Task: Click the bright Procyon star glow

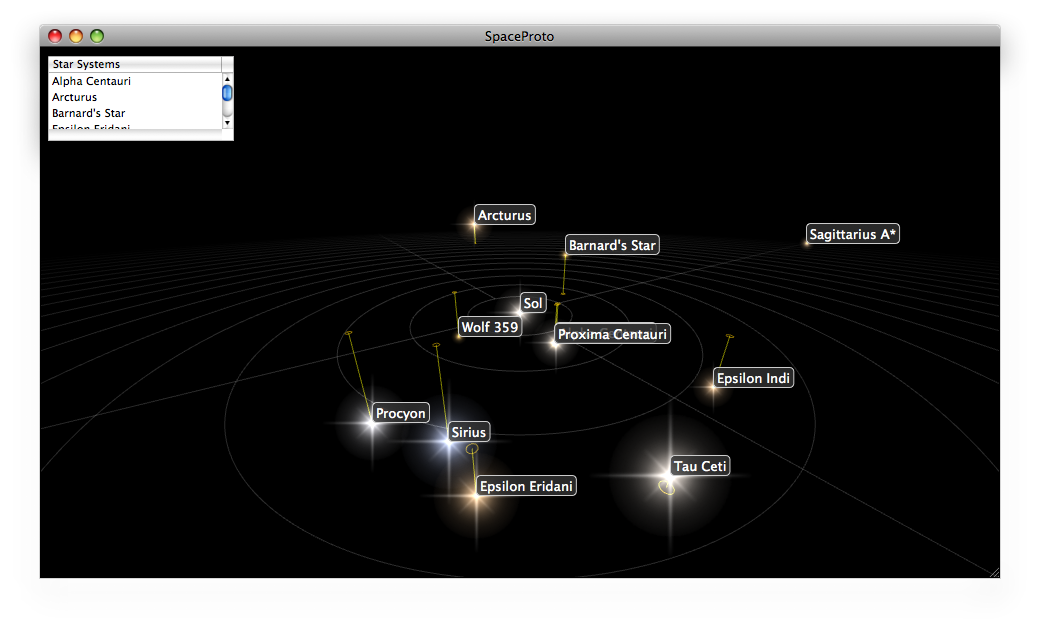Action: (371, 423)
